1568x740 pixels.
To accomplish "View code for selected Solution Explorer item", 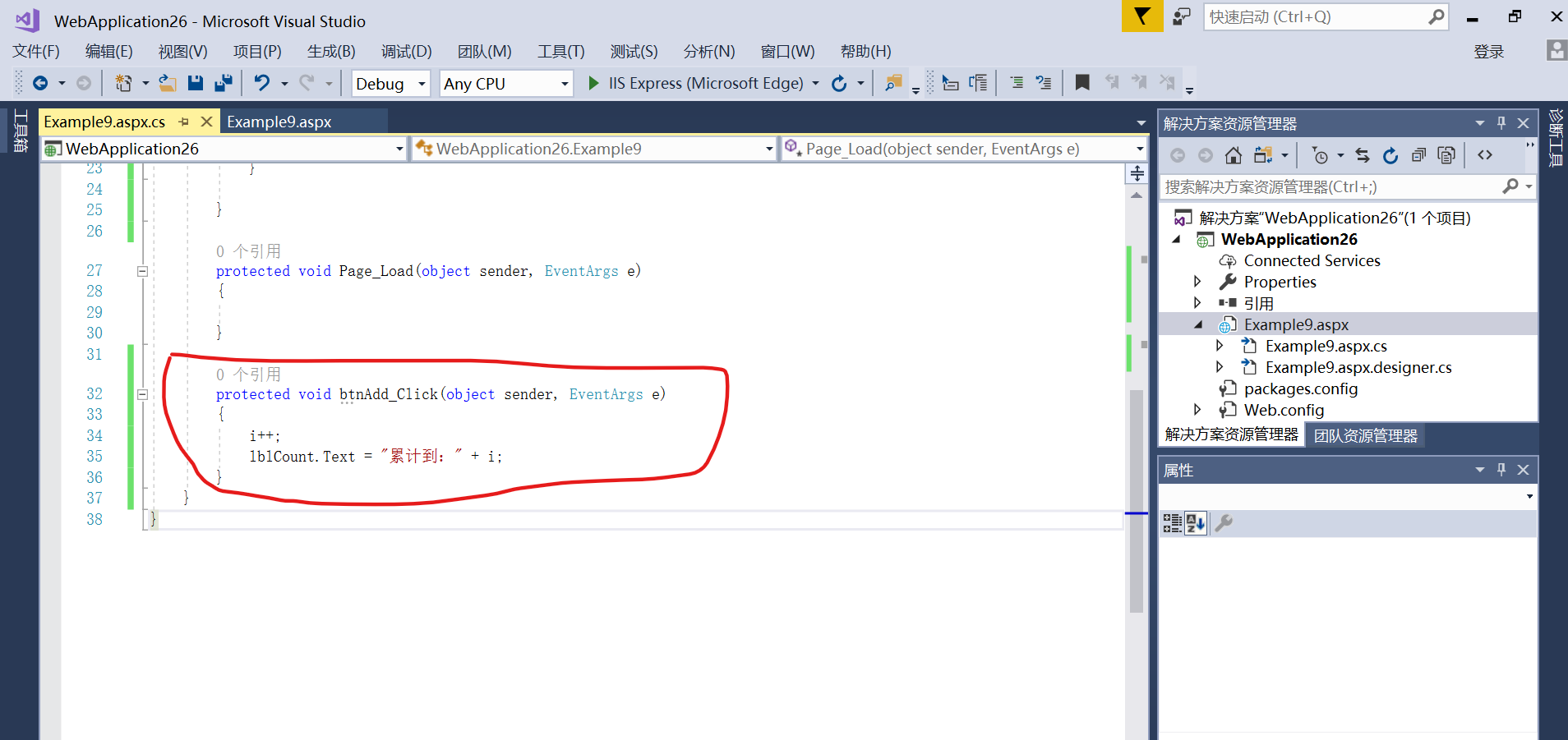I will [x=1485, y=154].
